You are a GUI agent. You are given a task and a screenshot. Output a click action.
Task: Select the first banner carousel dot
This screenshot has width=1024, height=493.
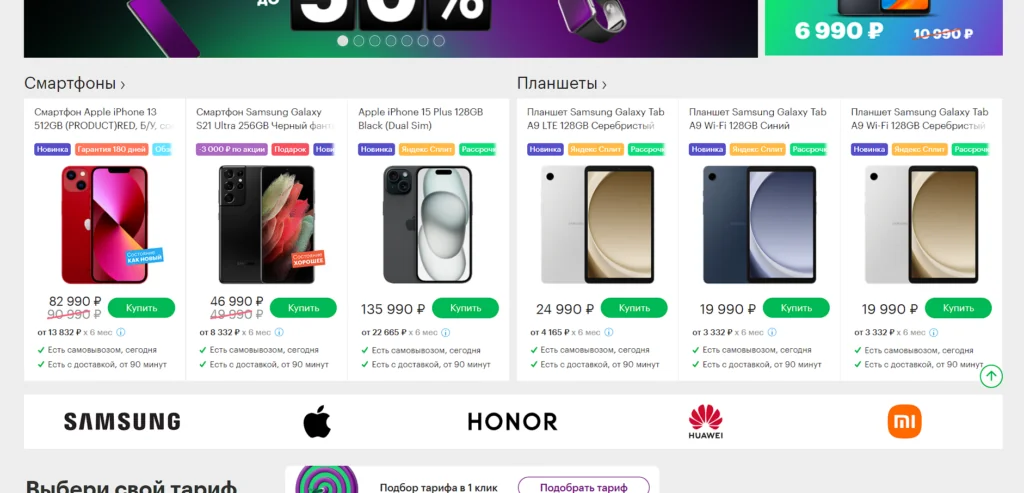click(x=342, y=40)
